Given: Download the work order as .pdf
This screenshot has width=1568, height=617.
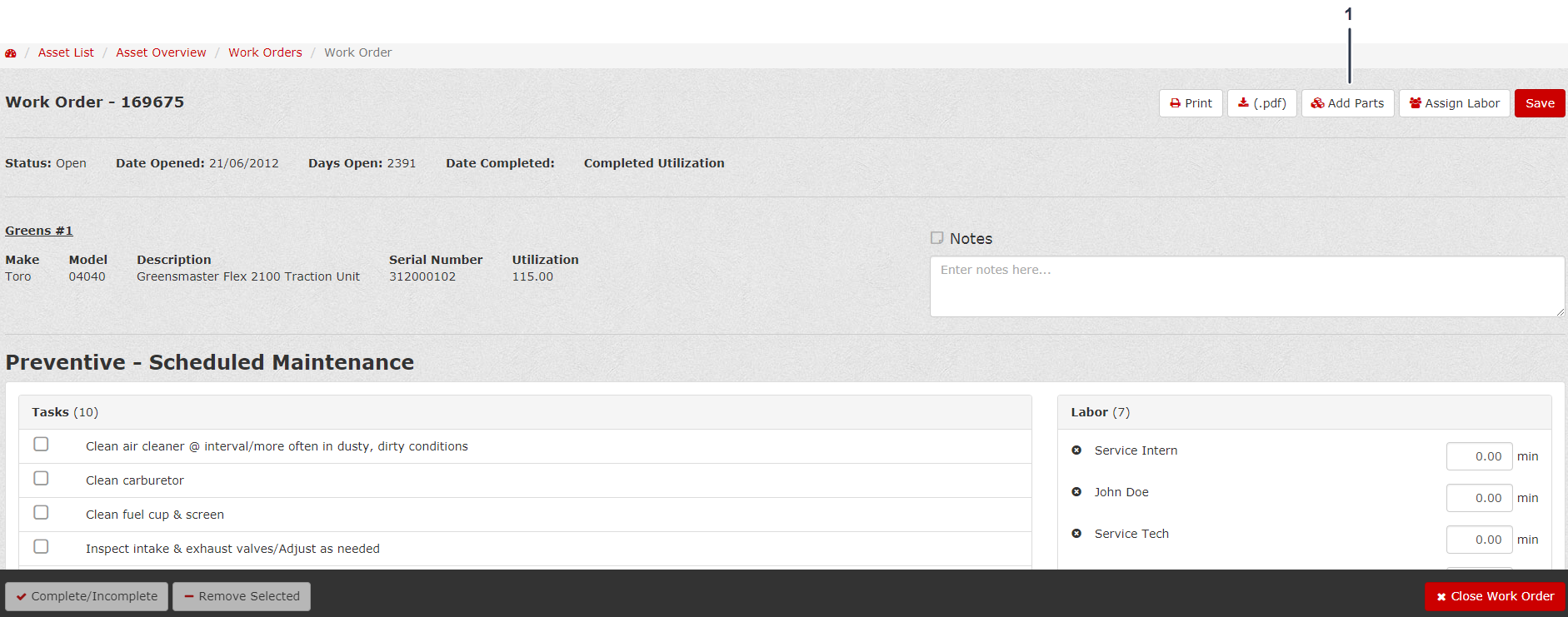Looking at the screenshot, I should tap(1261, 103).
